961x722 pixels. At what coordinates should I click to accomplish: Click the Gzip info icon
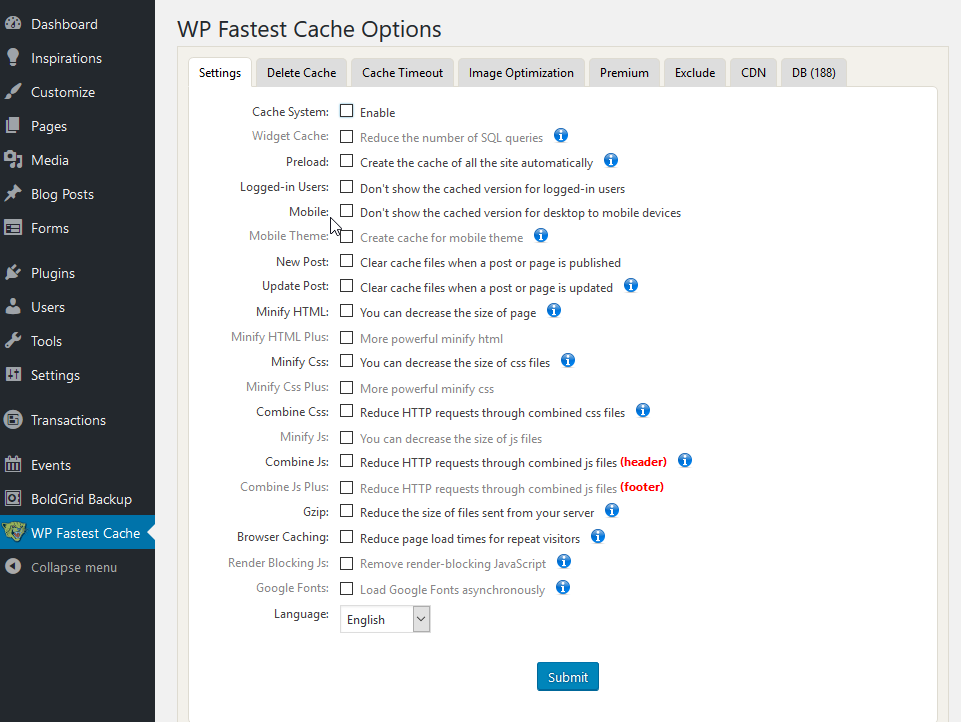[x=612, y=510]
